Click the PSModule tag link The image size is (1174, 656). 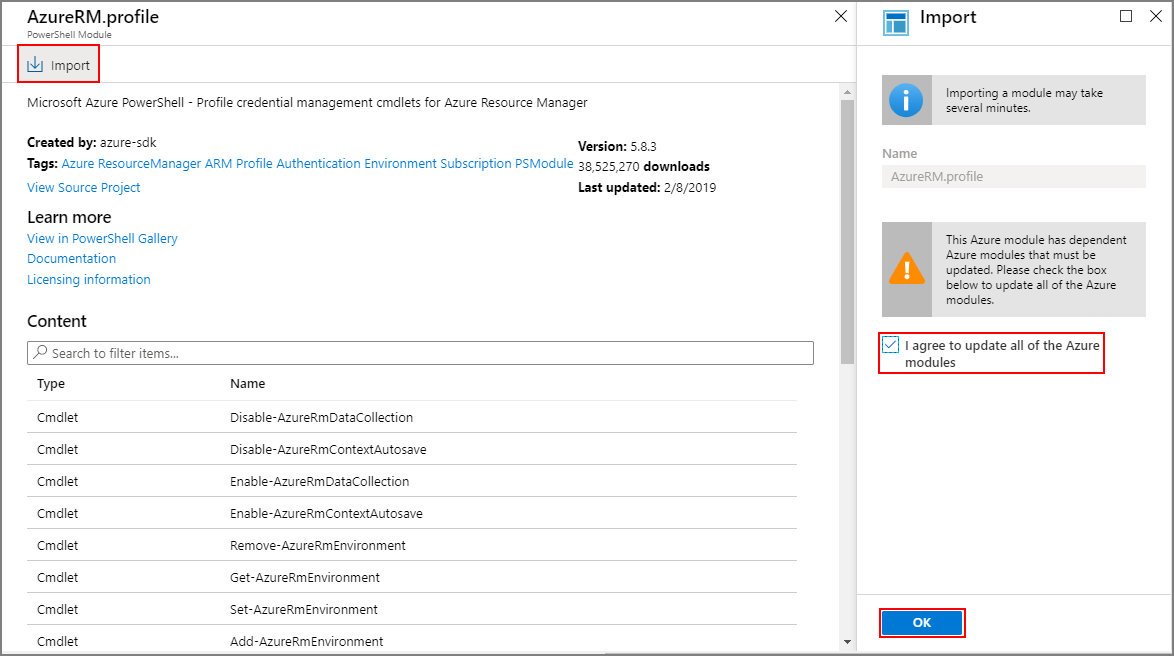pos(544,163)
